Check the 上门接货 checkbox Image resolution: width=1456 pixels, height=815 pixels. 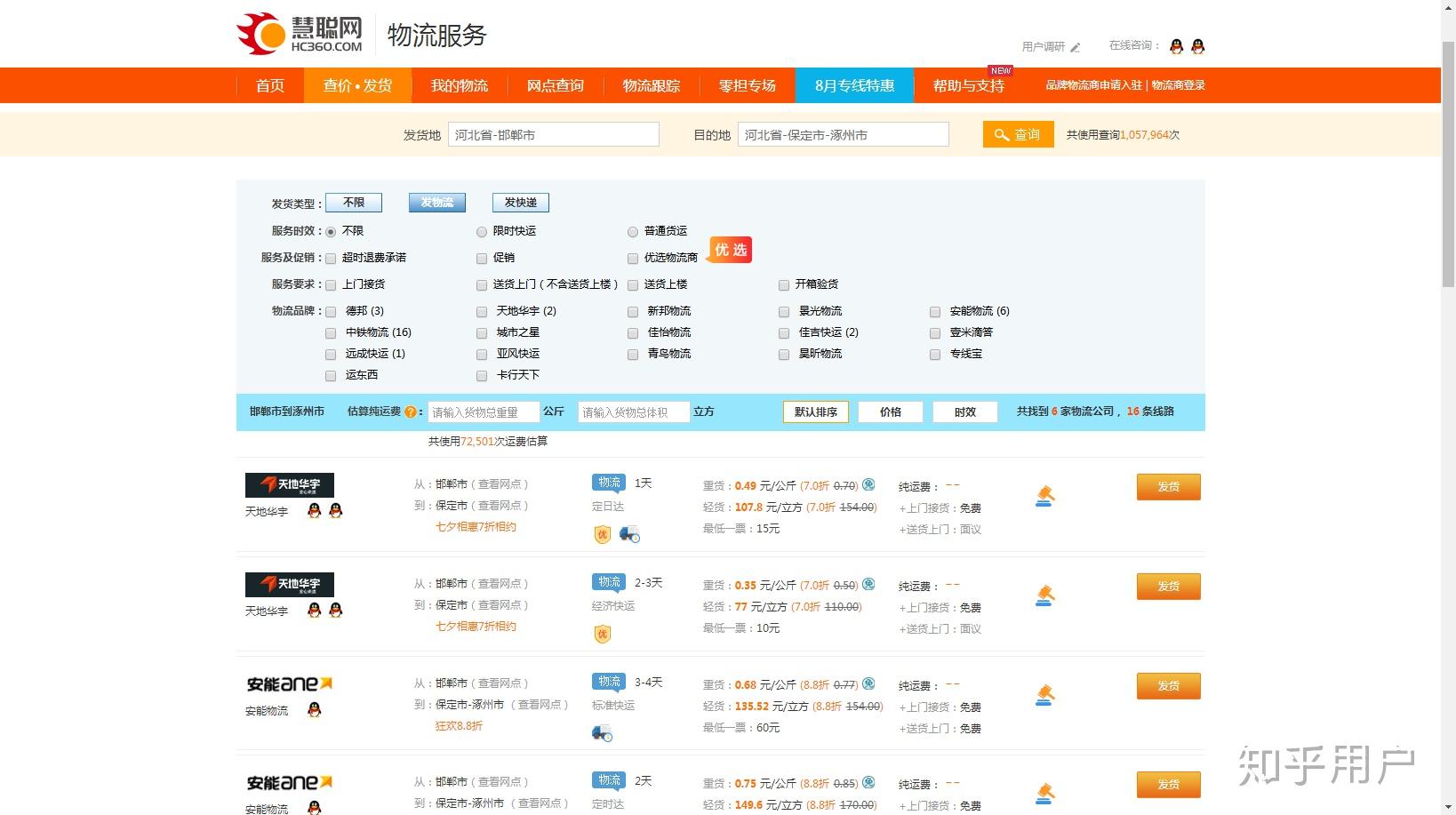point(331,284)
